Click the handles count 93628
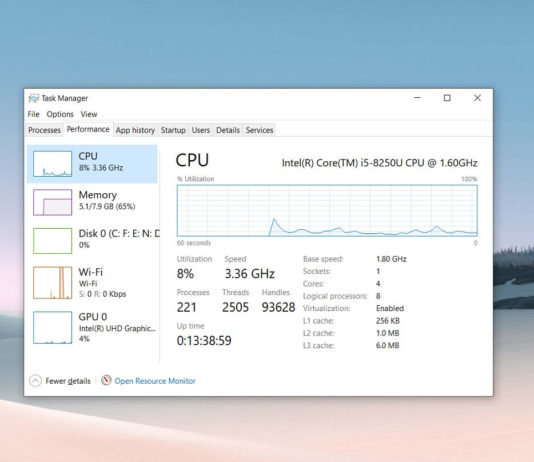This screenshot has height=462, width=534. [278, 307]
